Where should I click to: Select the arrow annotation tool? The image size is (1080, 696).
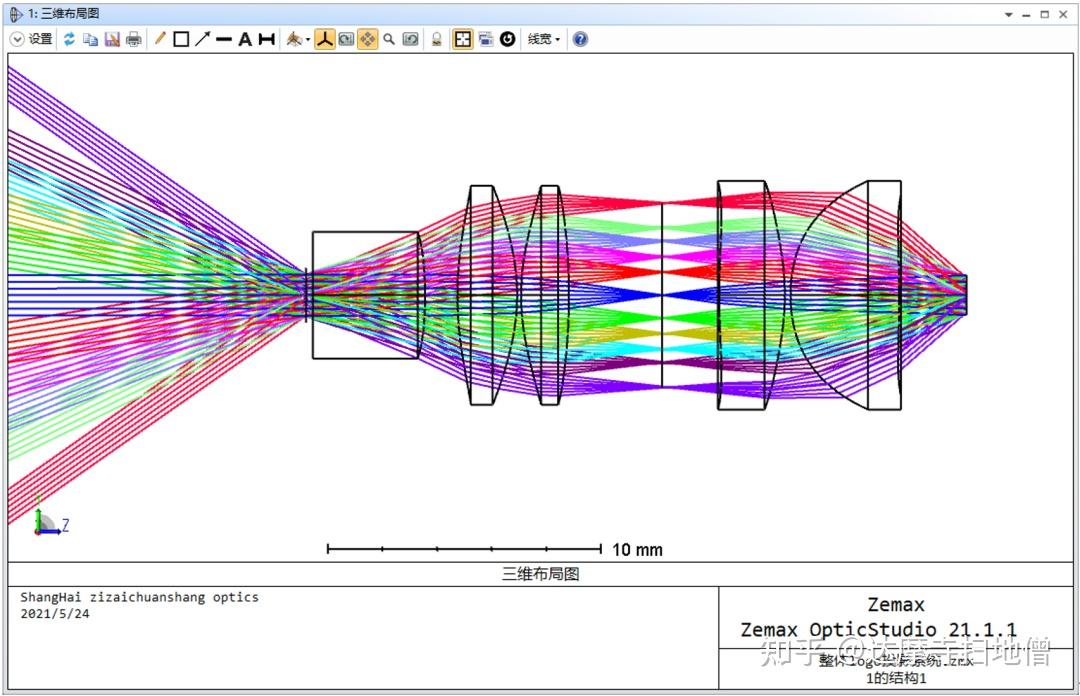coord(203,39)
